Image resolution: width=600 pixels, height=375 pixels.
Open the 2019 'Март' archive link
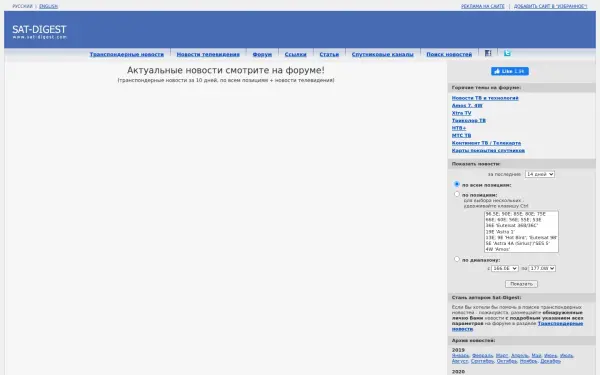coord(502,355)
